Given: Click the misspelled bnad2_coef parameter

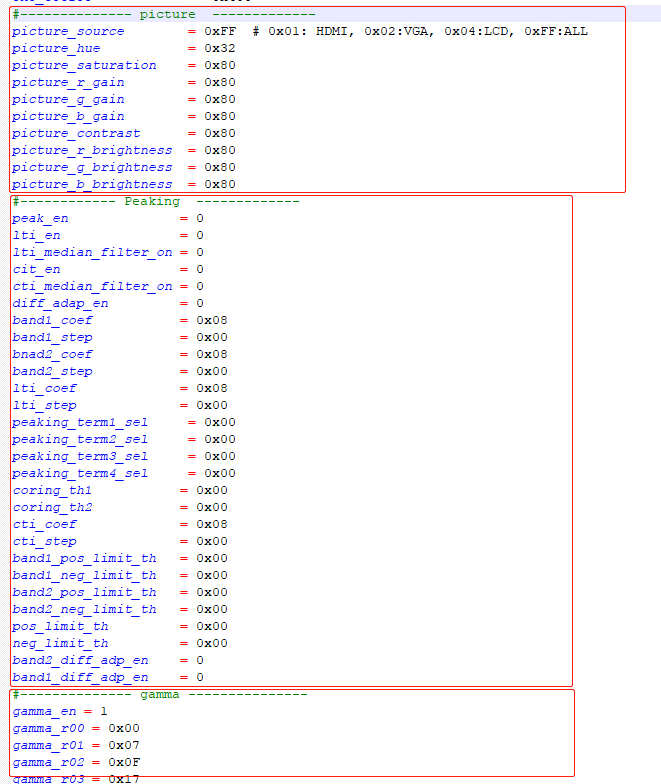Looking at the screenshot, I should 52,354.
